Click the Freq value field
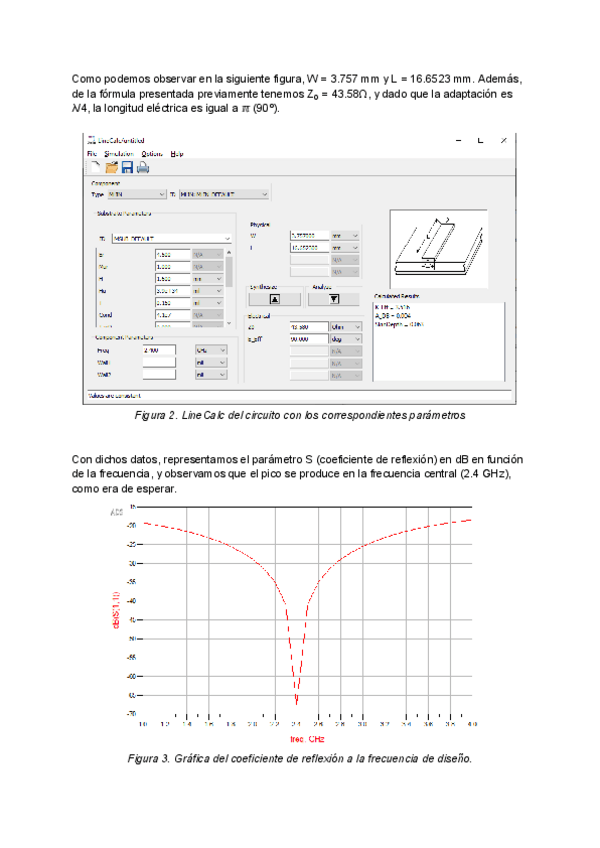 click(159, 350)
